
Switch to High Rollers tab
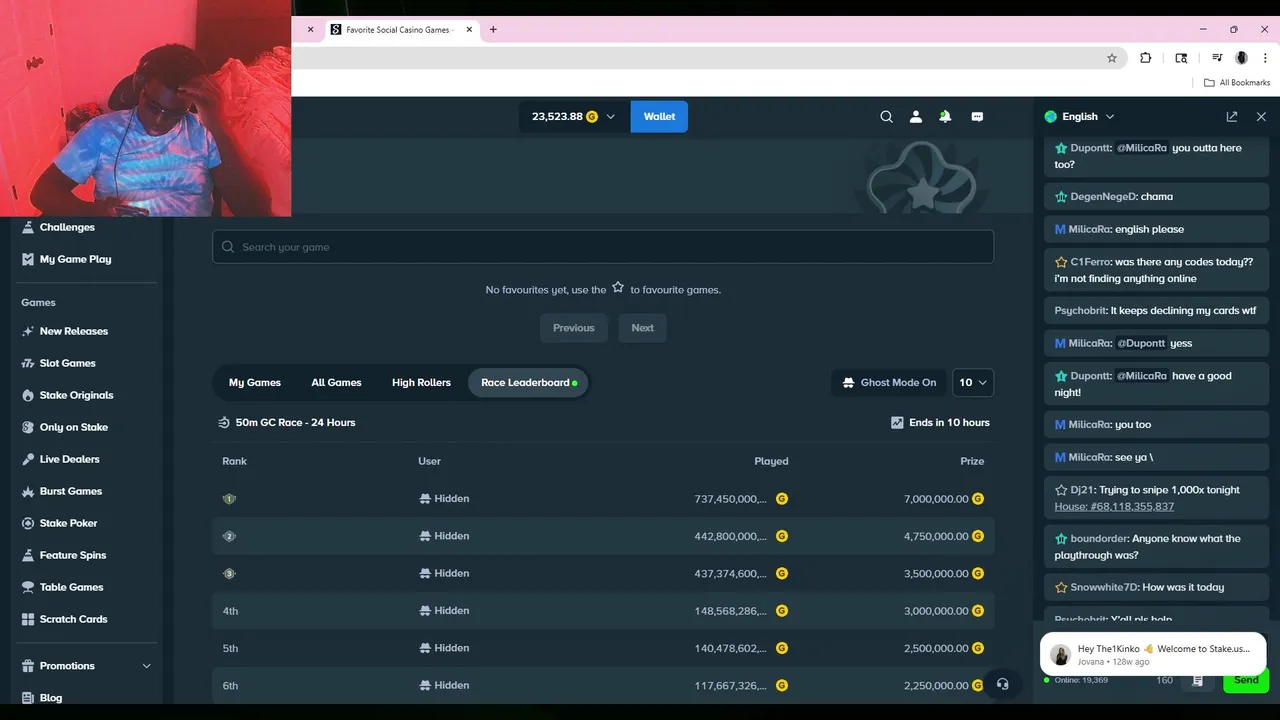tap(421, 383)
